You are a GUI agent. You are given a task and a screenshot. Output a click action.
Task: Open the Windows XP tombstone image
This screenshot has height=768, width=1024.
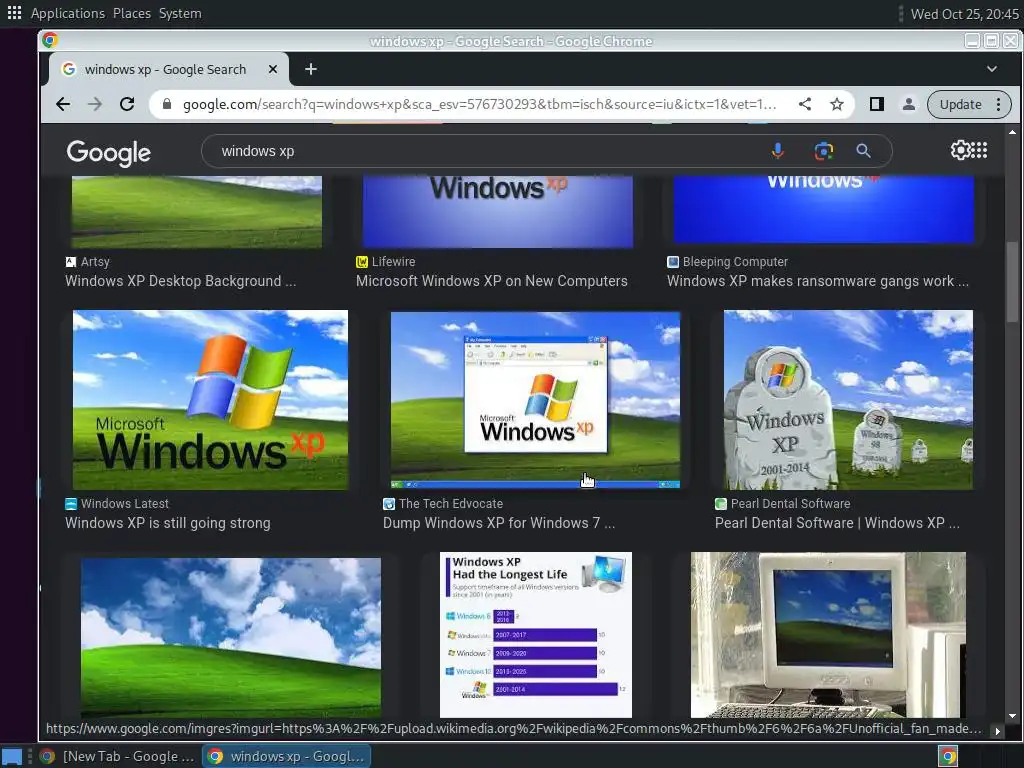click(848, 400)
